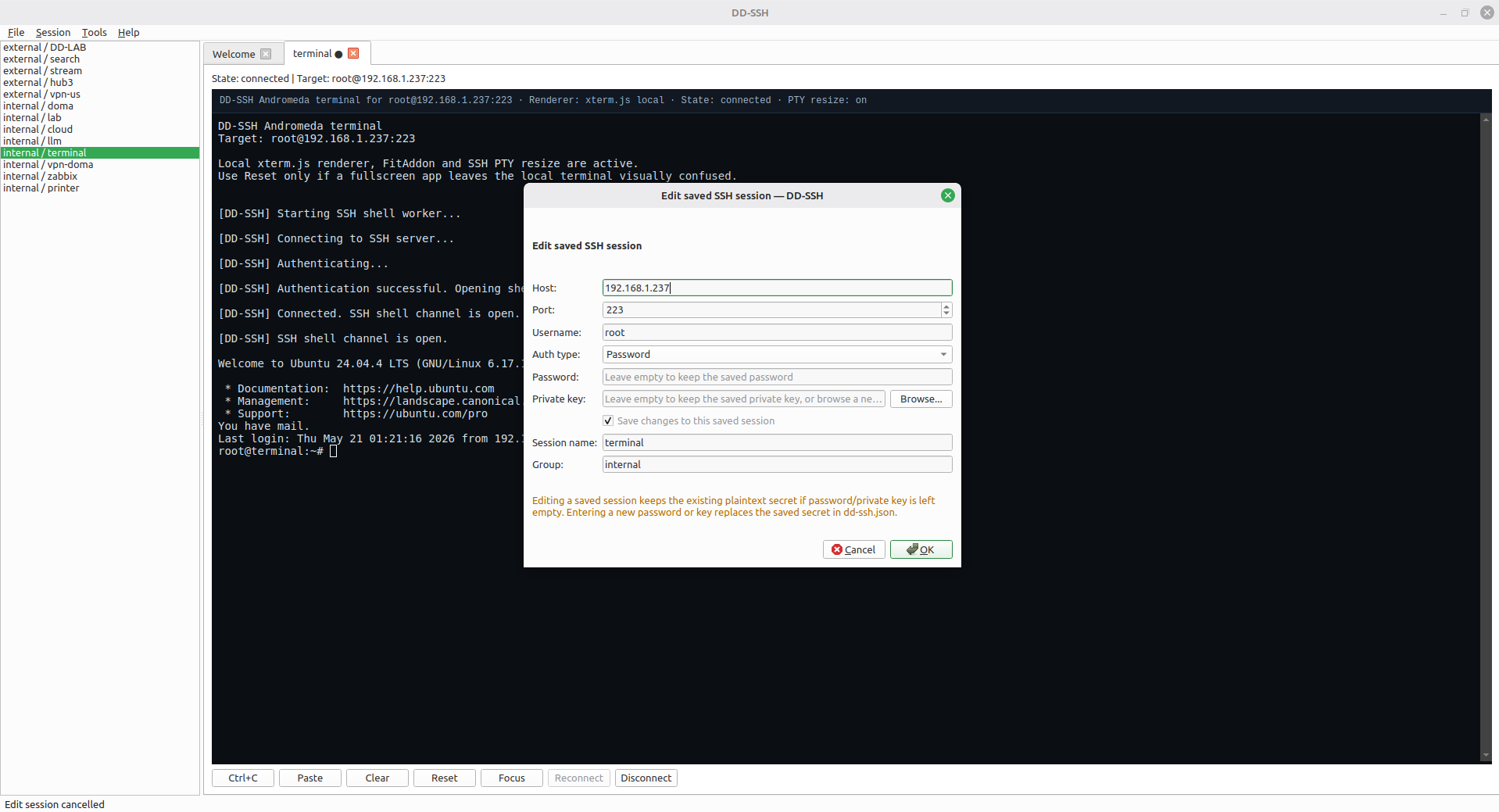The image size is (1499, 812).
Task: Click into the Port field
Action: [x=771, y=310]
